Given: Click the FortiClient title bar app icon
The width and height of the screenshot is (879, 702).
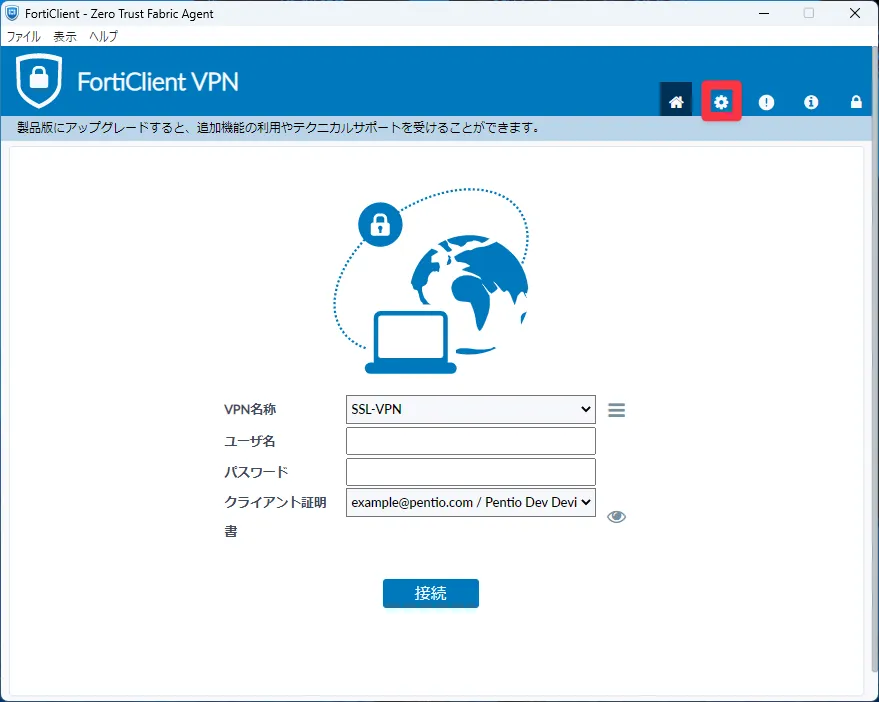Looking at the screenshot, I should coord(12,14).
